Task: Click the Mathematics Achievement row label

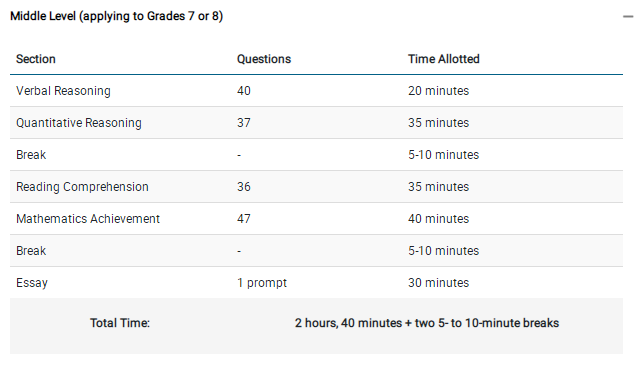Action: point(88,219)
